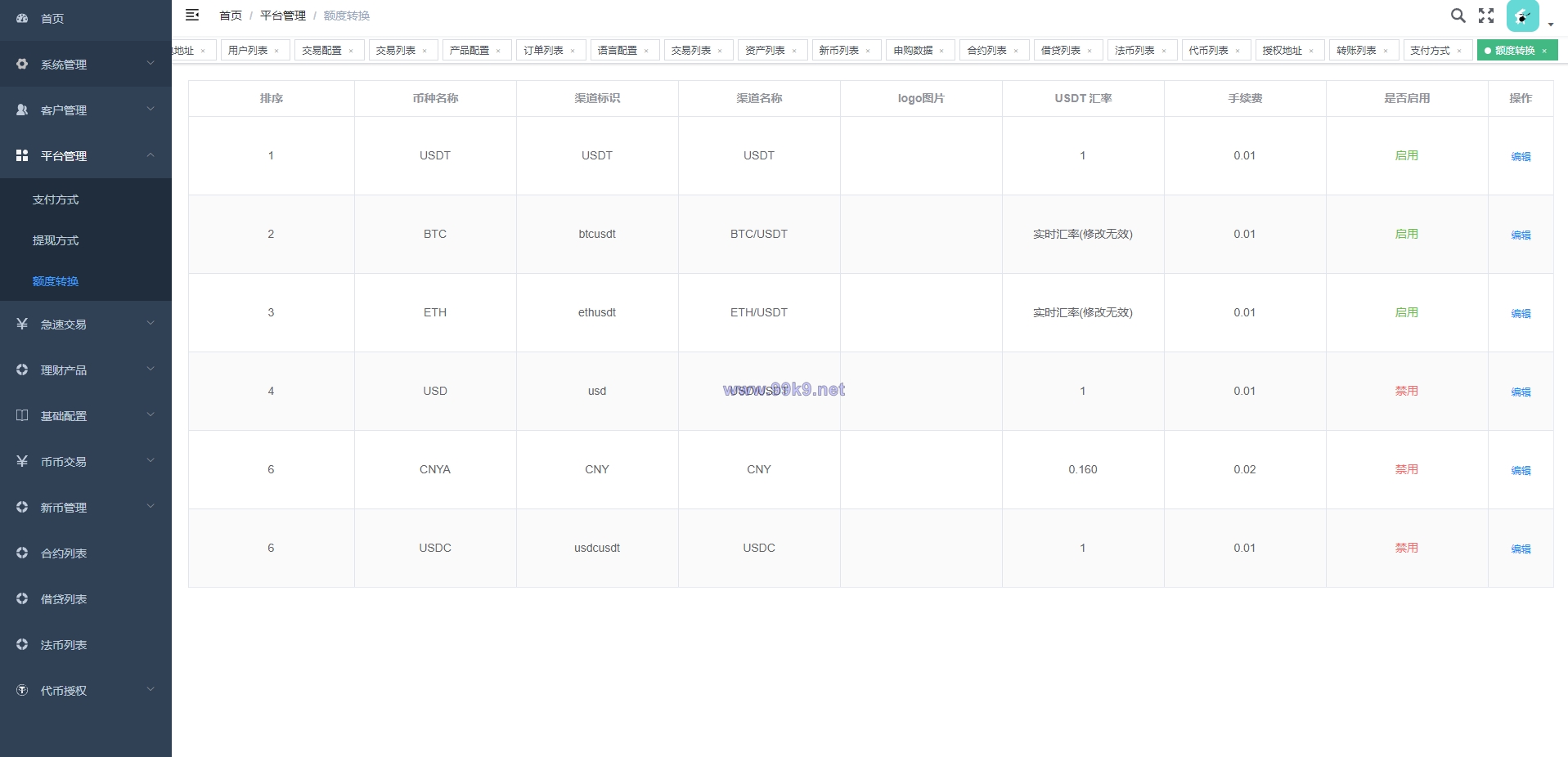
Task: Click the ETH/USDT channel name cell
Action: click(x=759, y=312)
